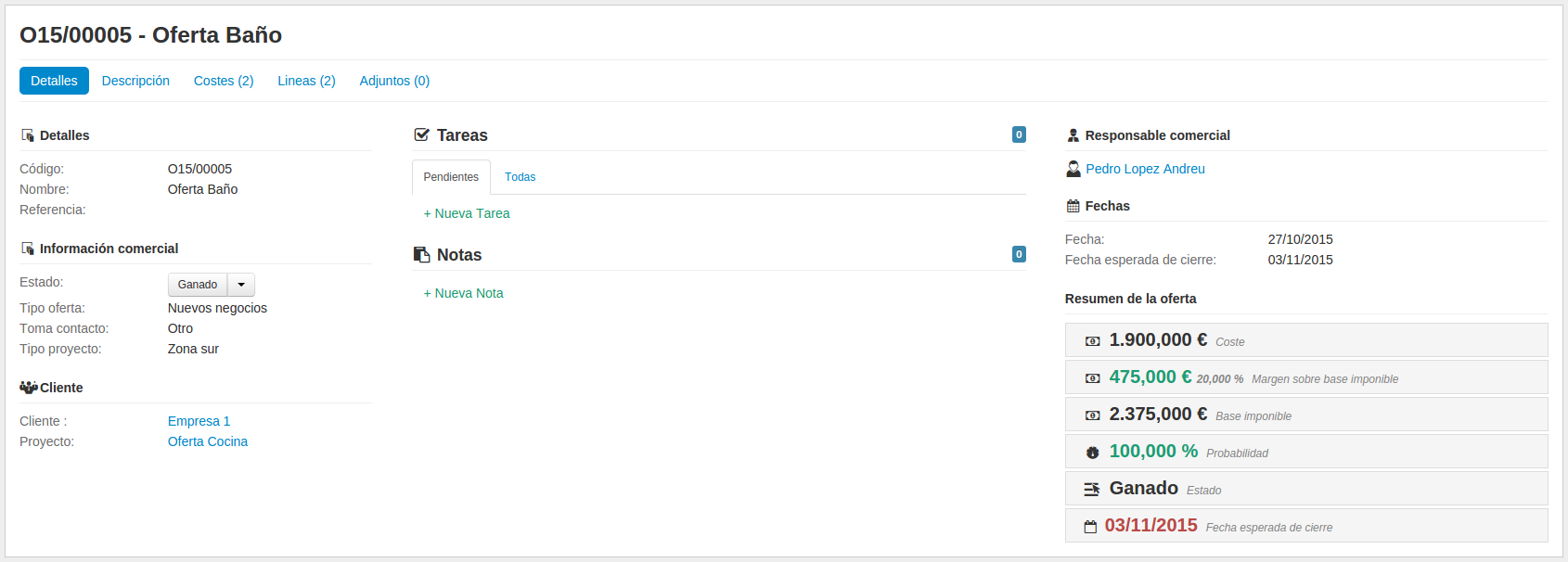Viewport: 1568px width, 562px height.
Task: Click the Cliente group icon
Action: click(29, 388)
